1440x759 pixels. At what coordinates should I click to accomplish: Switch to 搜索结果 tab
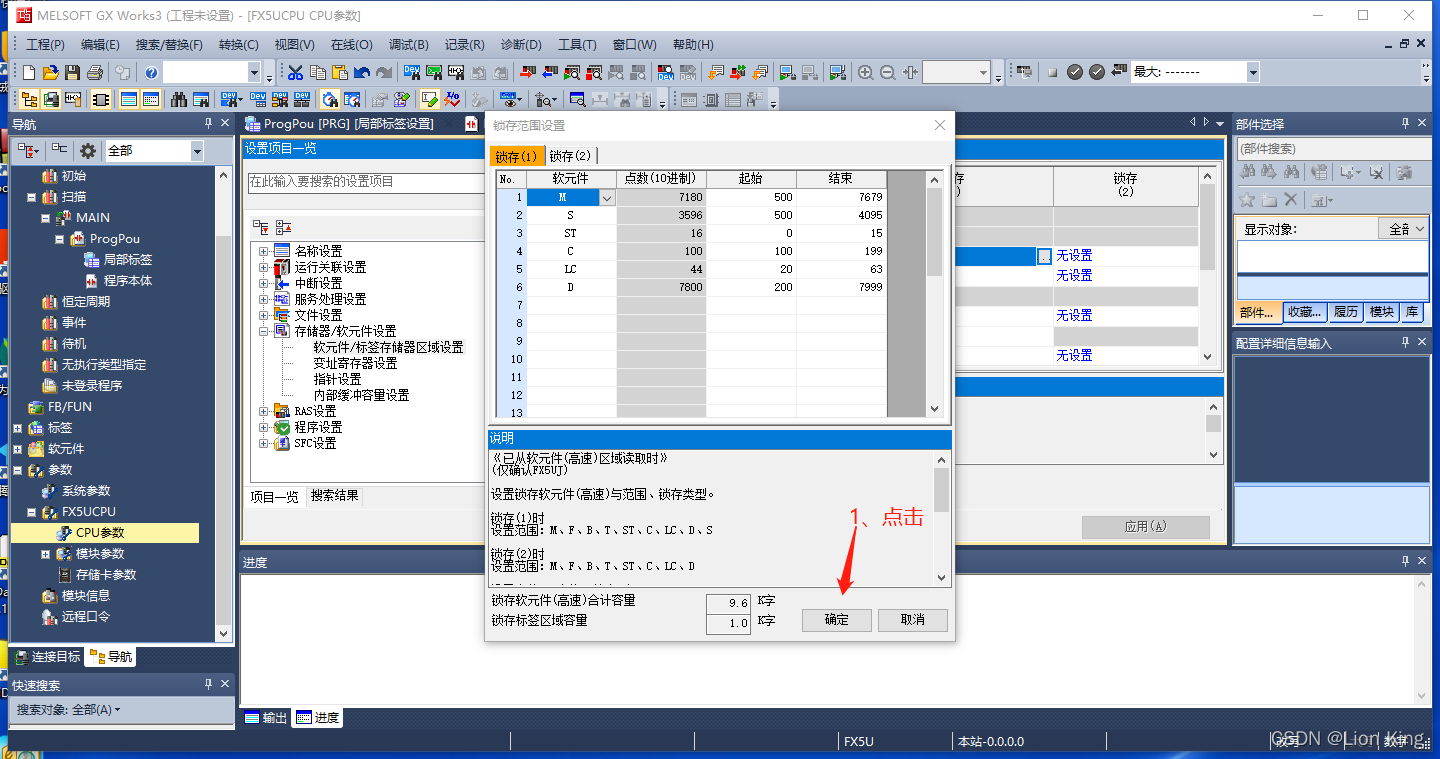pos(334,496)
